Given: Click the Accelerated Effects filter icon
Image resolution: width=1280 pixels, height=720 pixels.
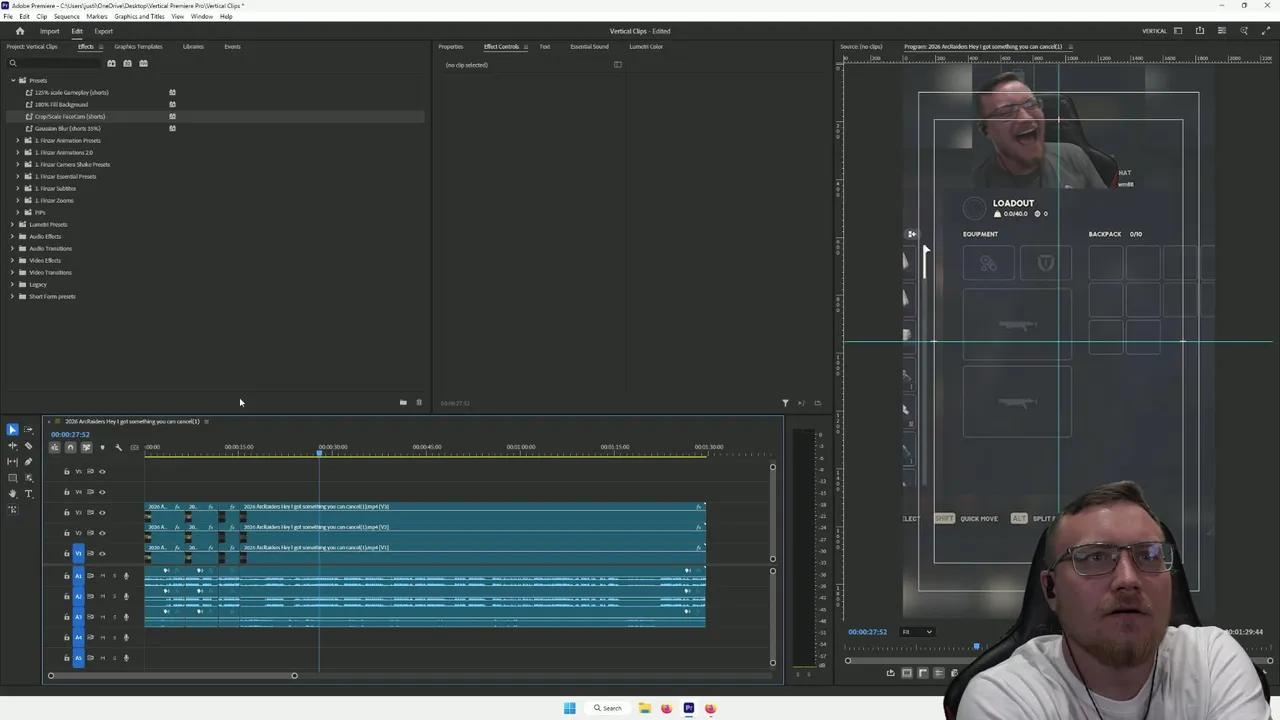Looking at the screenshot, I should [111, 63].
